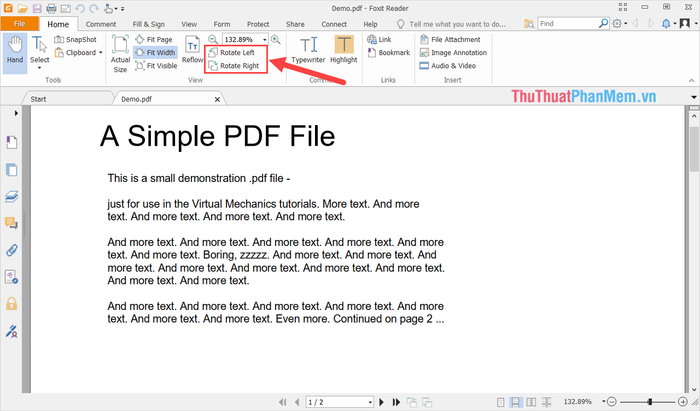700x411 pixels.
Task: Open search settings gear dropdown
Action: 620,23
